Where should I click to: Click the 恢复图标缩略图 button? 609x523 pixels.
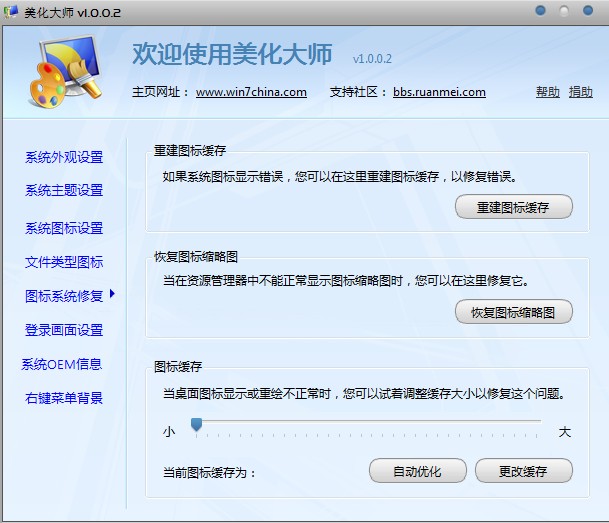tap(513, 312)
